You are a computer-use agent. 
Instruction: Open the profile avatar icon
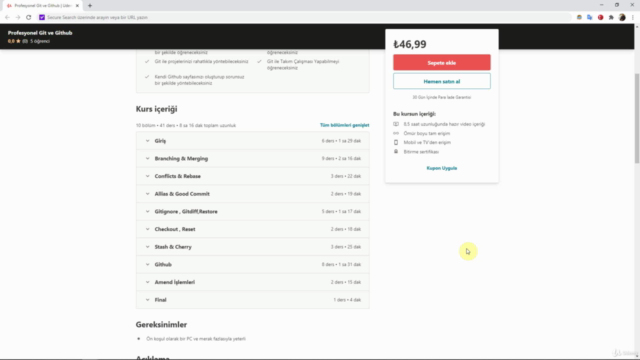click(622, 18)
